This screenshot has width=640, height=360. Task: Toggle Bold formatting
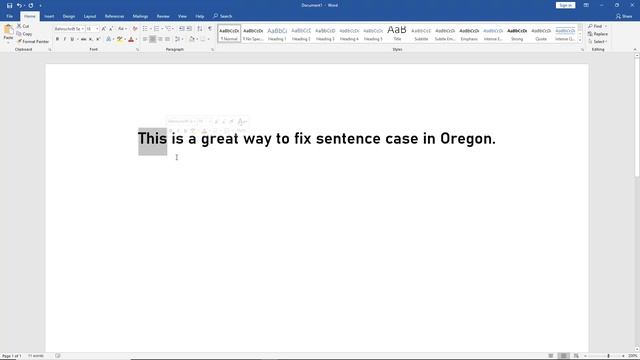click(57, 39)
